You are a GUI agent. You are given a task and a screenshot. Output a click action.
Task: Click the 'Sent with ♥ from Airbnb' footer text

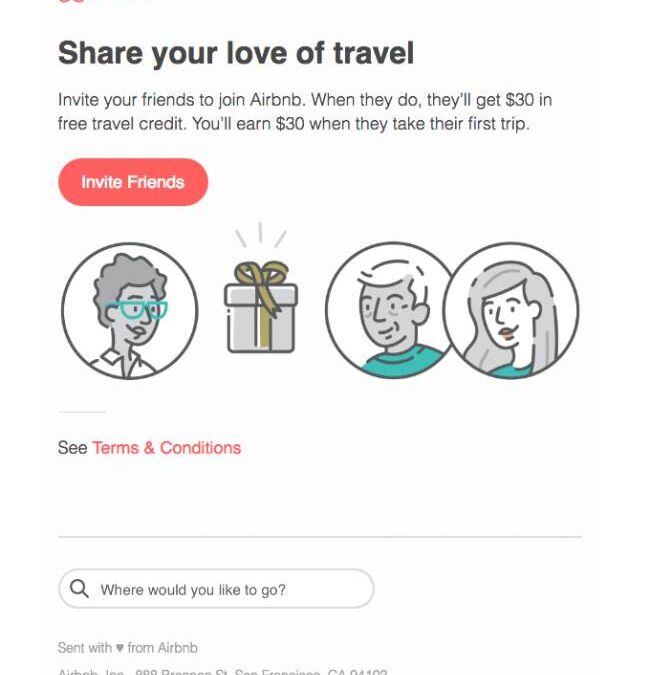coord(127,647)
